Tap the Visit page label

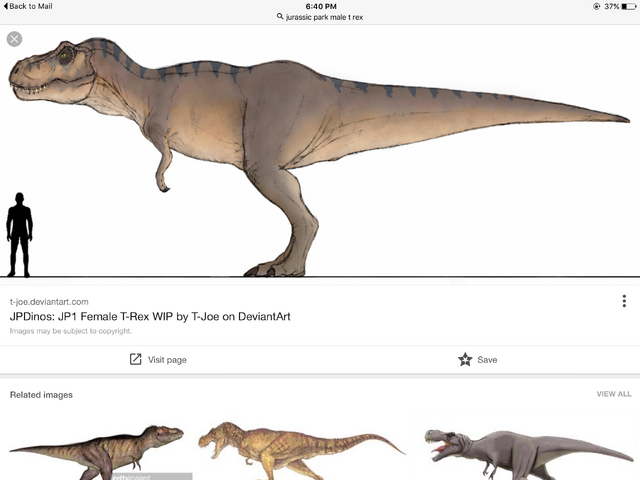point(167,360)
